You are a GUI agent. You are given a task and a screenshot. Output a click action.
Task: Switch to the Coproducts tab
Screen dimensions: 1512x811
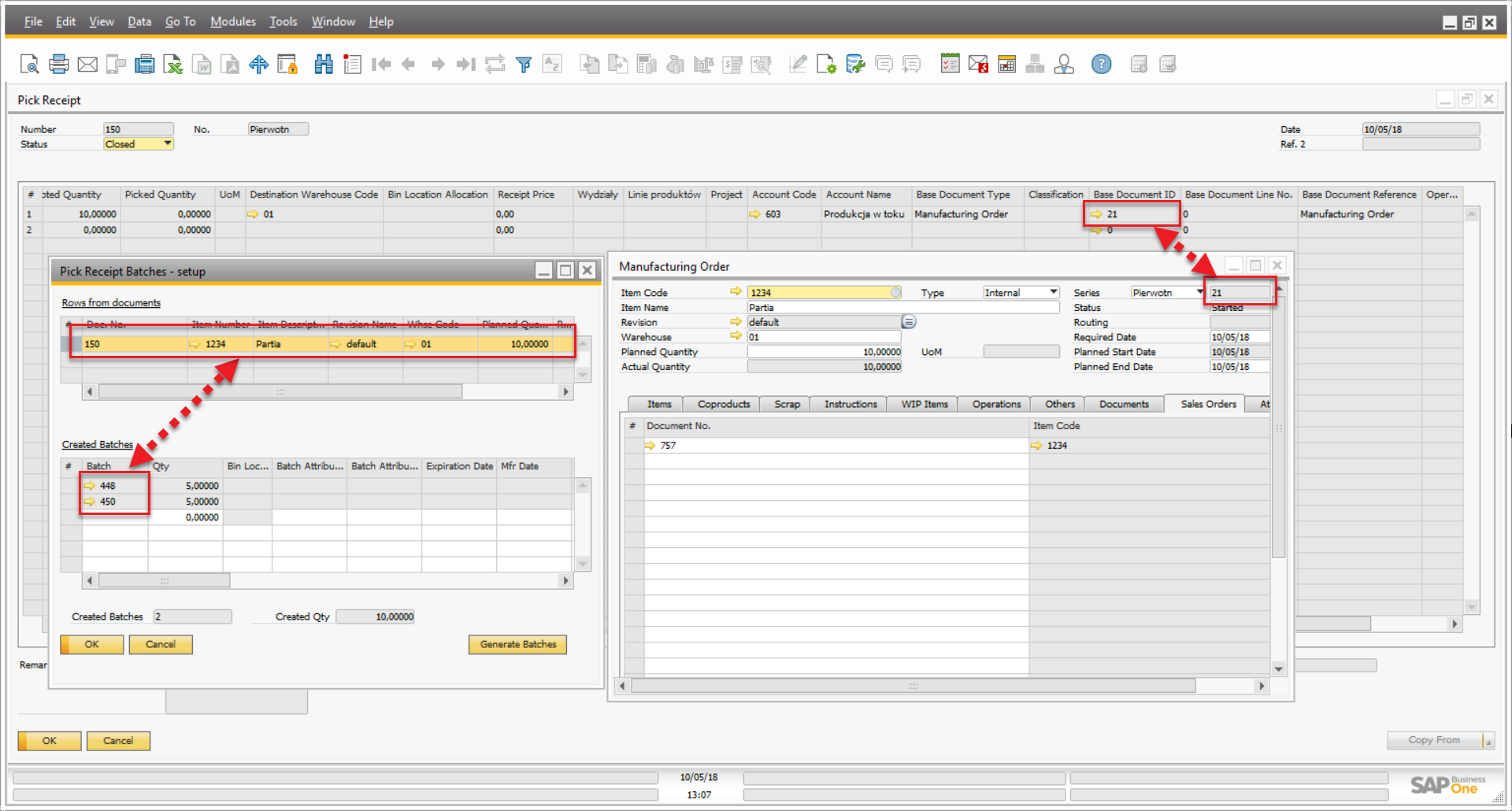pyautogui.click(x=721, y=403)
